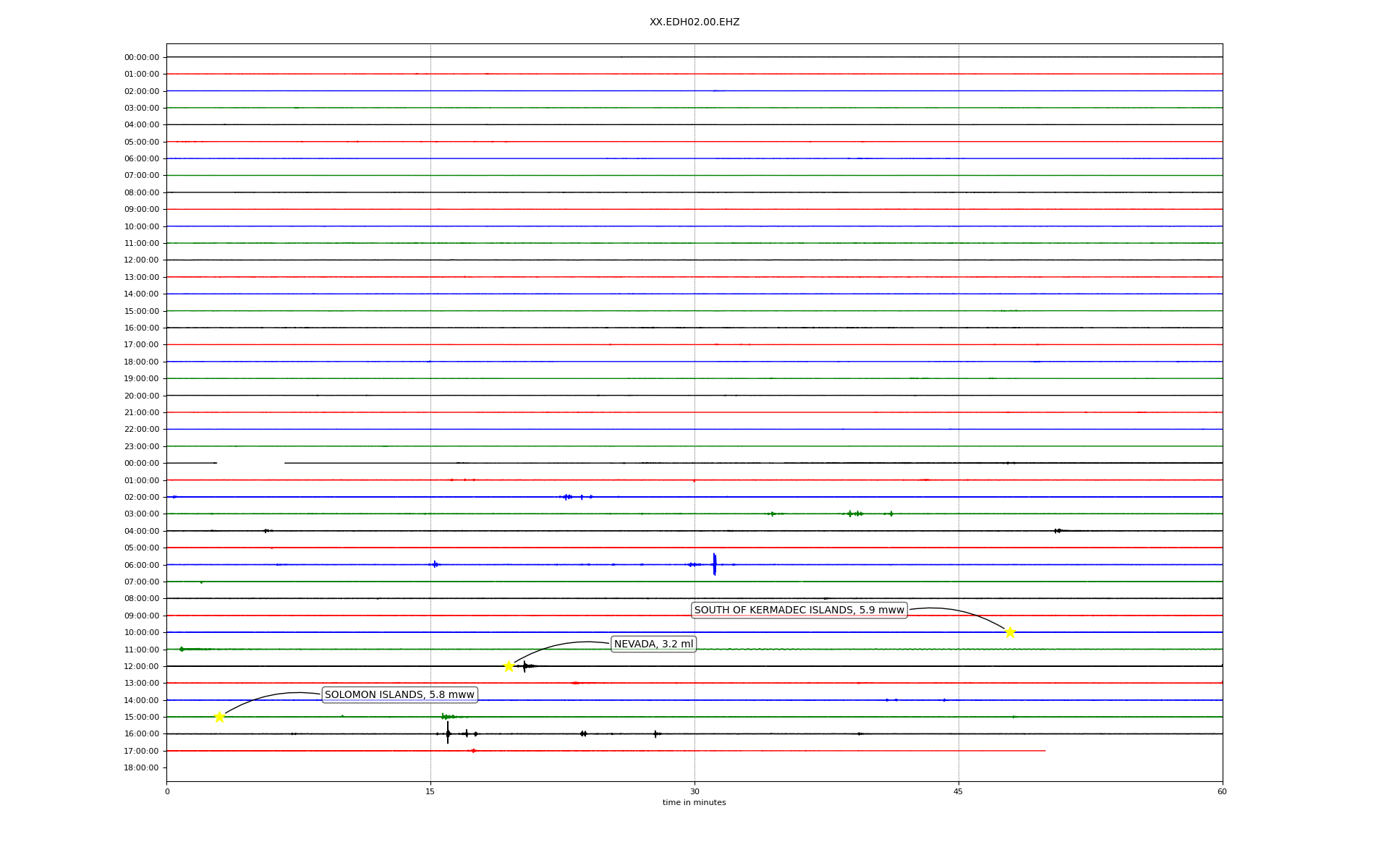Click the 45 tick label on x-axis
1389x868 pixels.
[x=958, y=791]
